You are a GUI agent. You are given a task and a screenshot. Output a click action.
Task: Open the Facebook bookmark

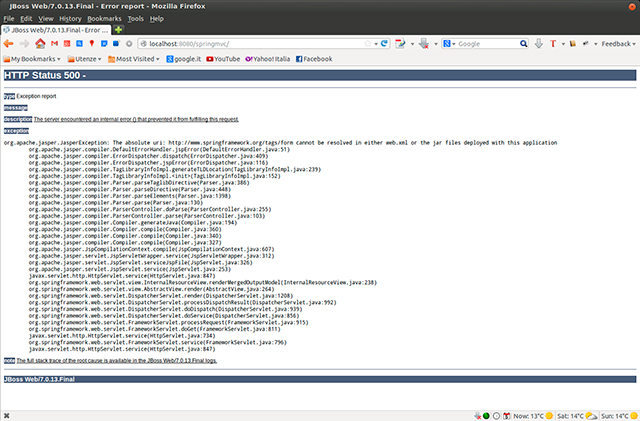(314, 59)
